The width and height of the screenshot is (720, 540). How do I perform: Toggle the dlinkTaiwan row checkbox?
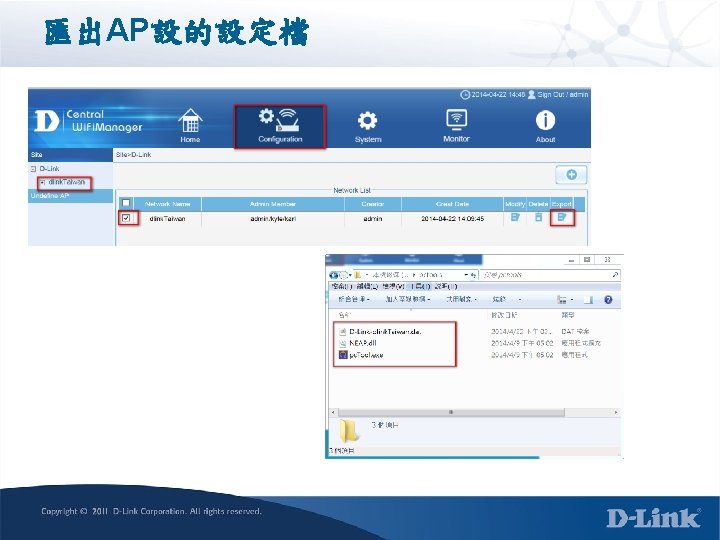click(x=126, y=218)
